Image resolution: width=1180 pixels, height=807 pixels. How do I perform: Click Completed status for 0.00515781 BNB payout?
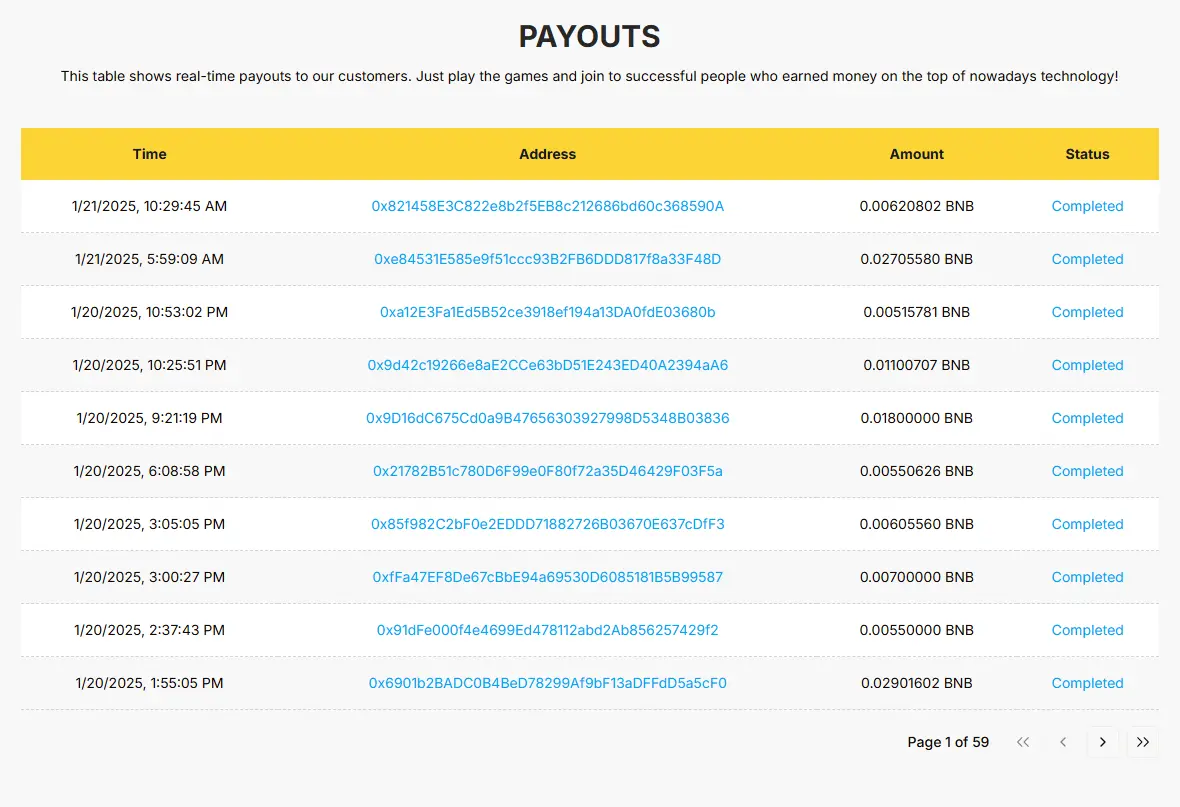click(x=1087, y=312)
